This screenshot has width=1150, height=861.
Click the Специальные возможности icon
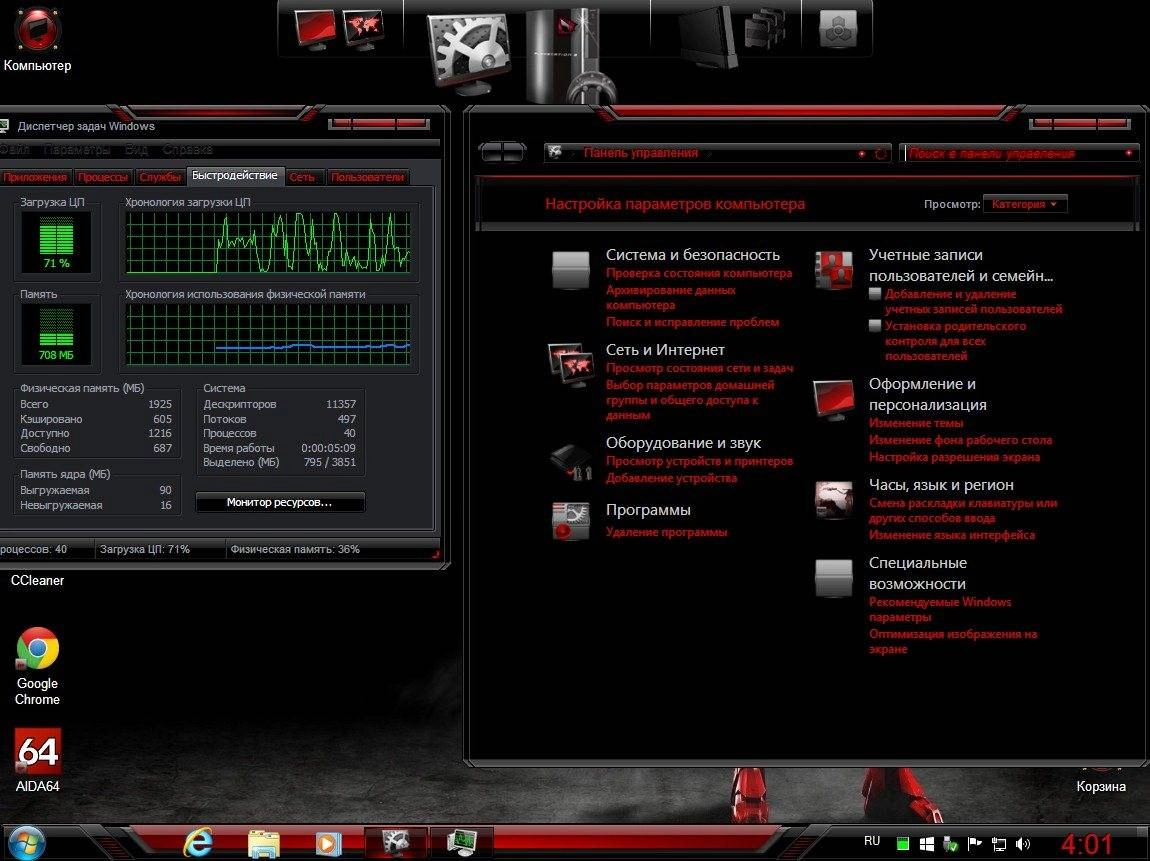pos(834,578)
